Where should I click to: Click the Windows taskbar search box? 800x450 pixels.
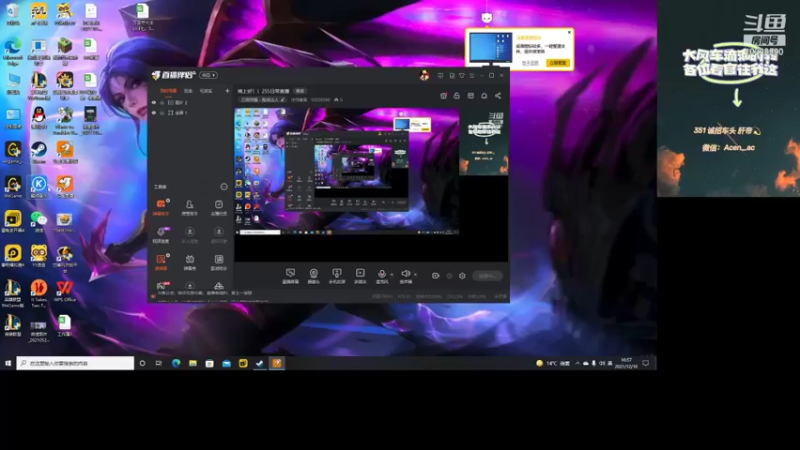coord(76,363)
